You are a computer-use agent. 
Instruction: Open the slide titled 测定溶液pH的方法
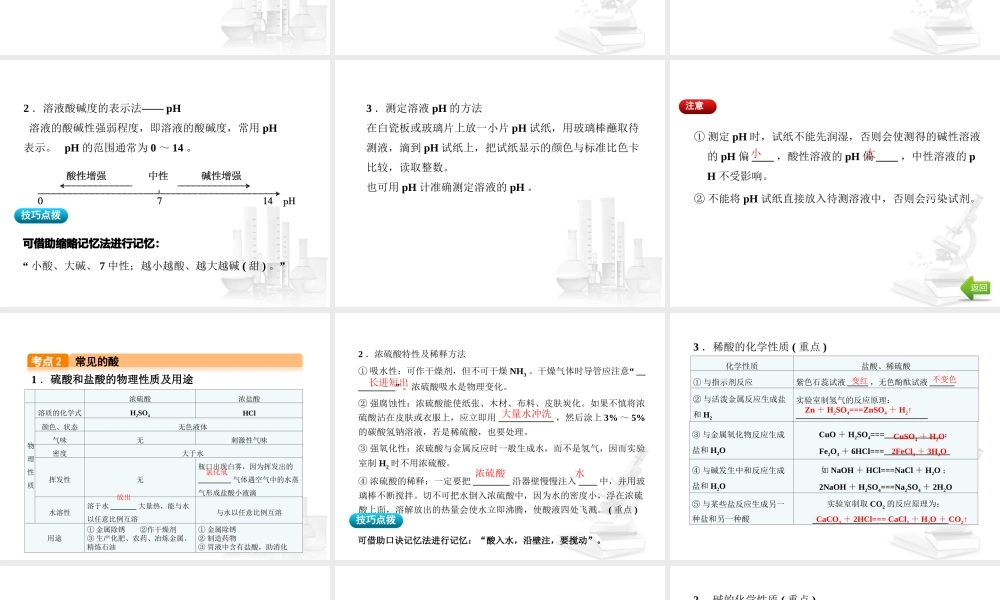tap(499, 183)
